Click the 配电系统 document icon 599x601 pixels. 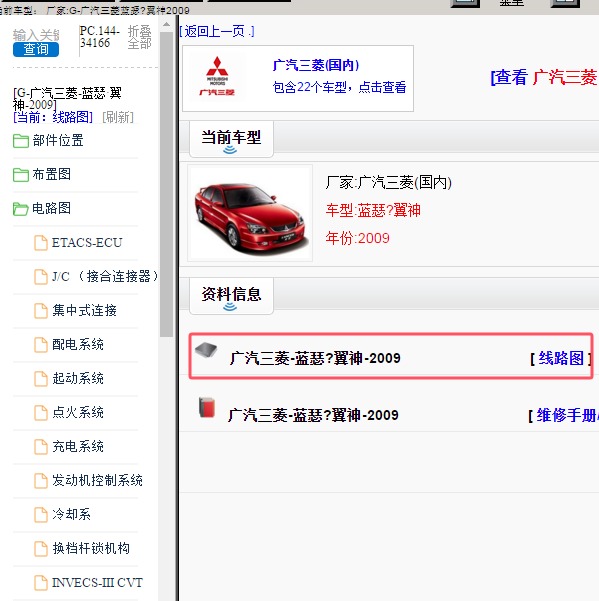[41, 345]
